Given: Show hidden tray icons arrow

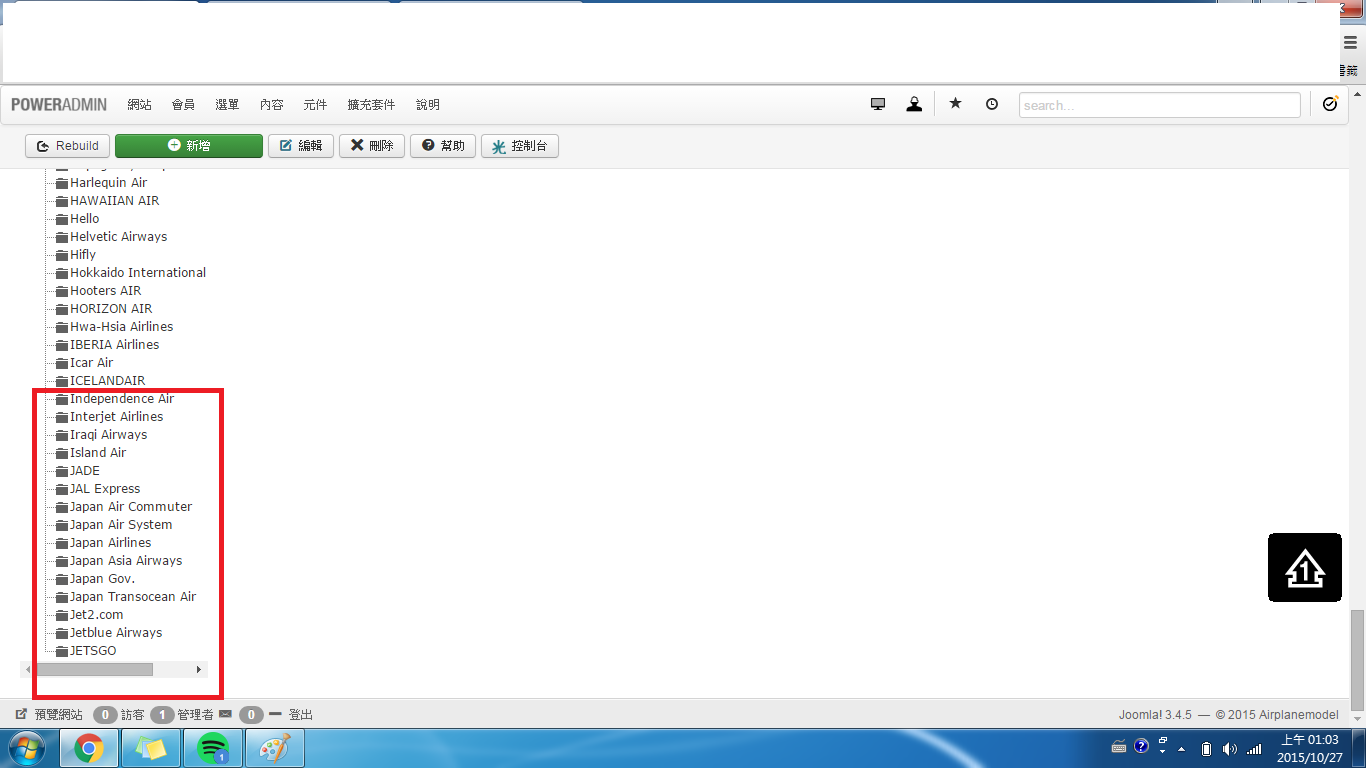Looking at the screenshot, I should tap(1181, 748).
